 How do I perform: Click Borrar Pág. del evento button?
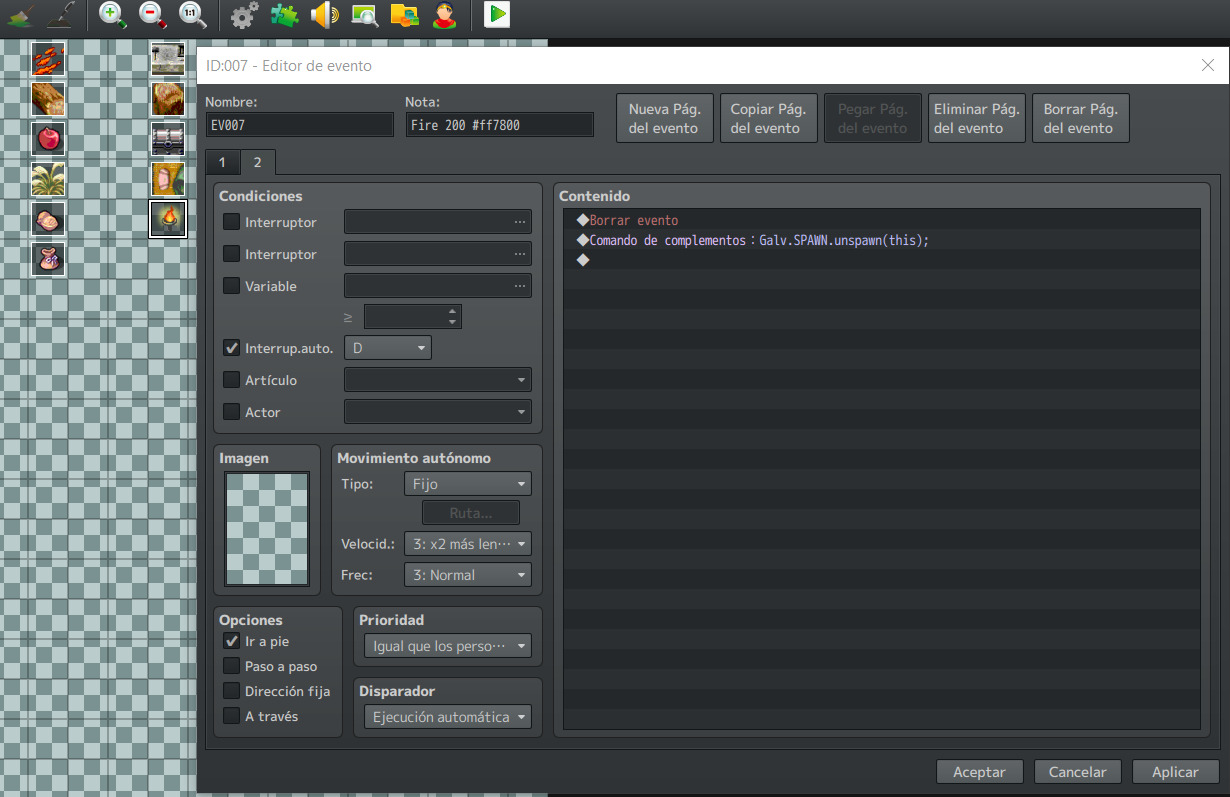pyautogui.click(x=1080, y=118)
